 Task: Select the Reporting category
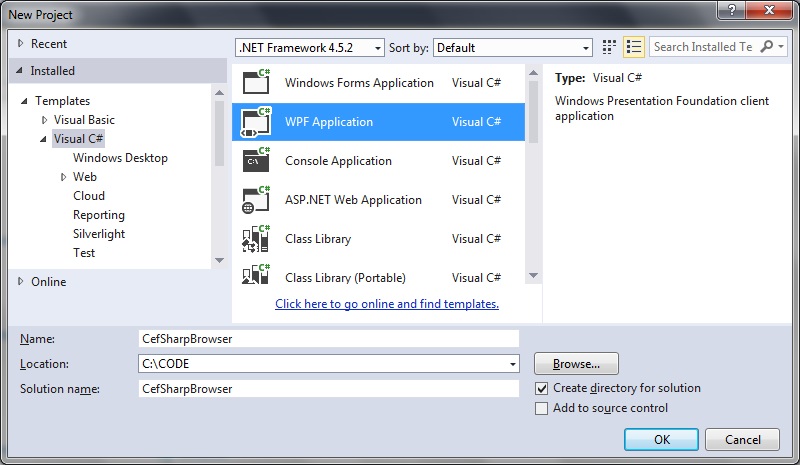point(99,215)
